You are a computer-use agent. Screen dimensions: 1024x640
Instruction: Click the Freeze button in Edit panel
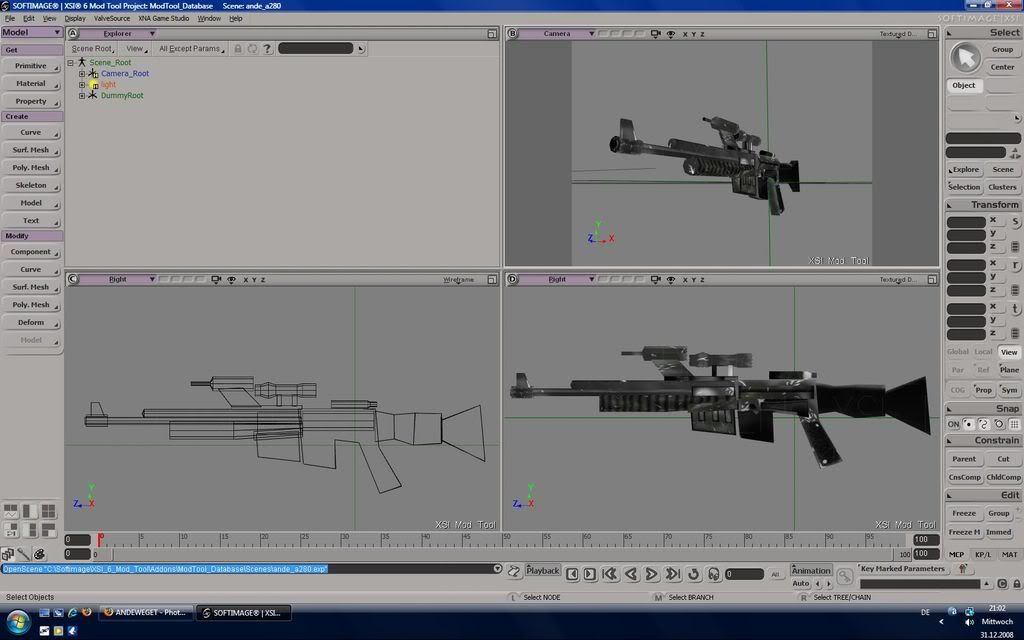(964, 513)
